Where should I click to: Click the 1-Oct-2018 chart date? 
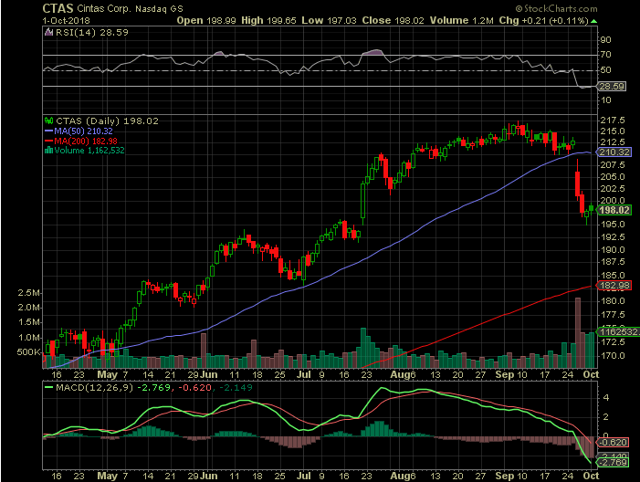coord(66,20)
